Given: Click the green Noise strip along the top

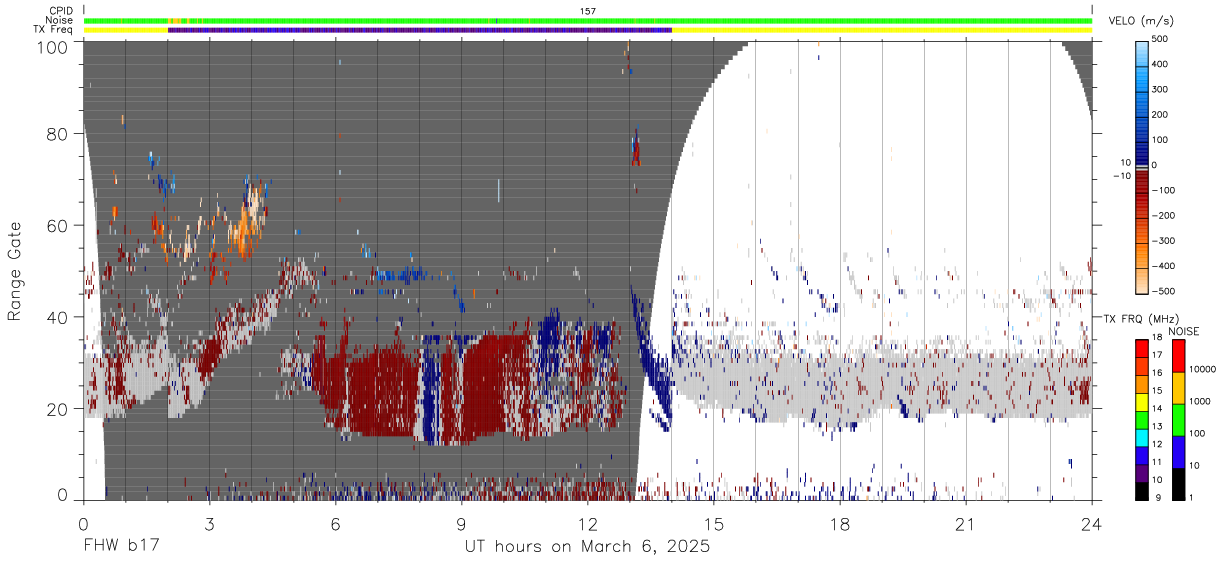Looking at the screenshot, I should pos(588,21).
